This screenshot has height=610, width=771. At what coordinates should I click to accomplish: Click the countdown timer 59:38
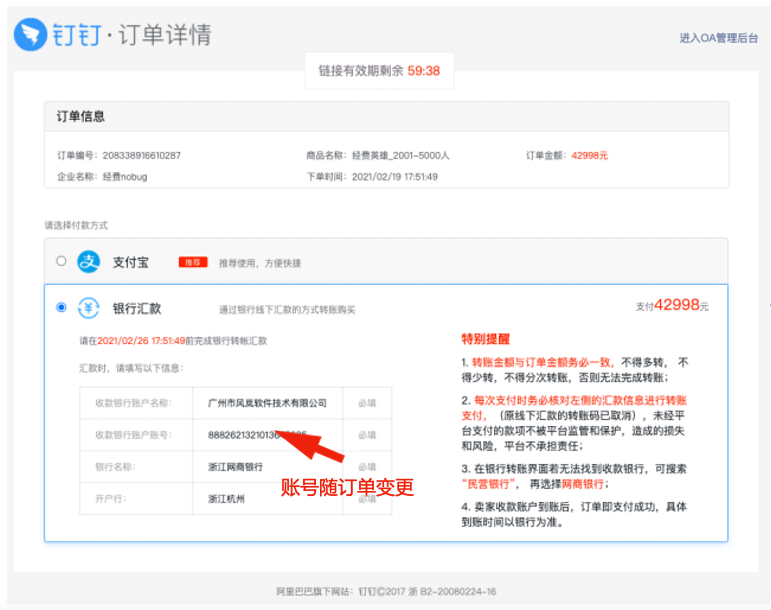click(x=423, y=71)
